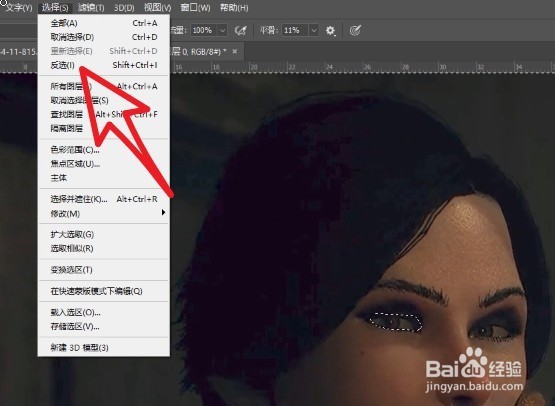555x406 pixels.
Task: Choose 扩大选取(G) grow selection
Action: click(104, 234)
